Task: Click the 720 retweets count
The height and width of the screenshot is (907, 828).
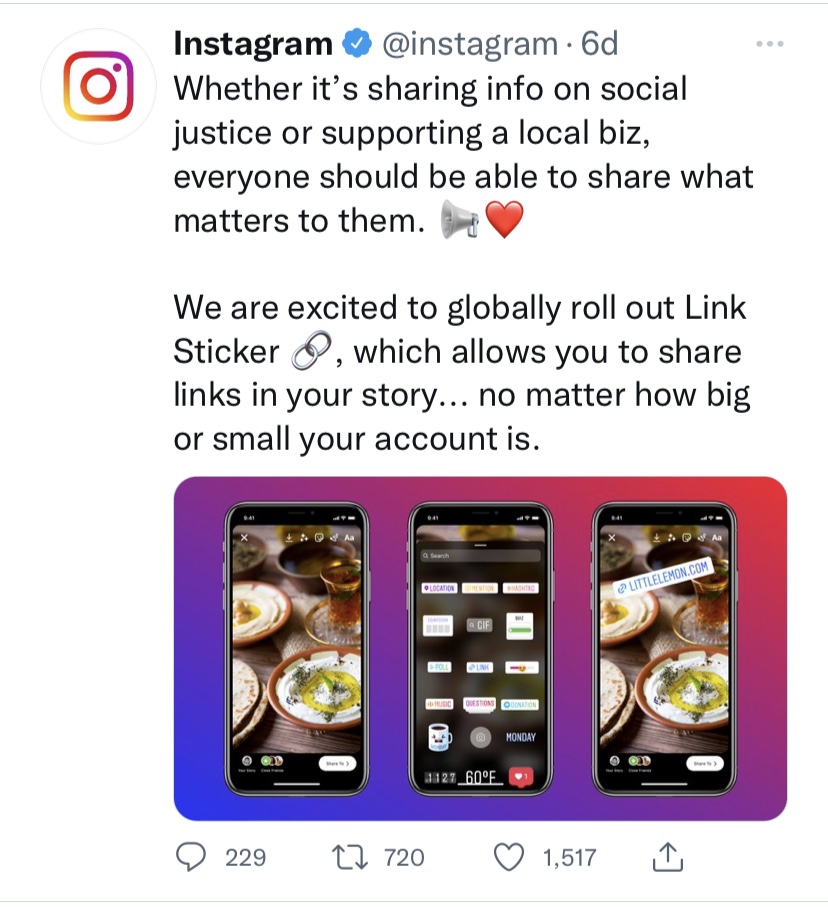Action: pos(404,857)
